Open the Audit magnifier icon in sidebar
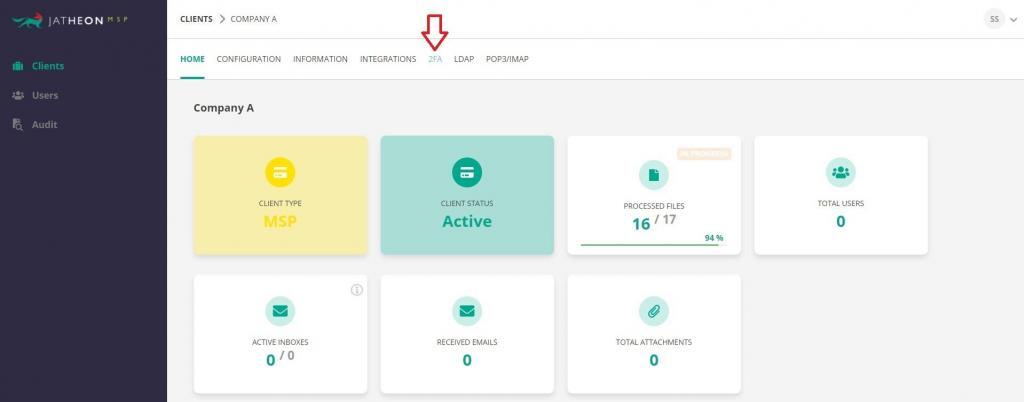This screenshot has height=402, width=1024. click(18, 124)
